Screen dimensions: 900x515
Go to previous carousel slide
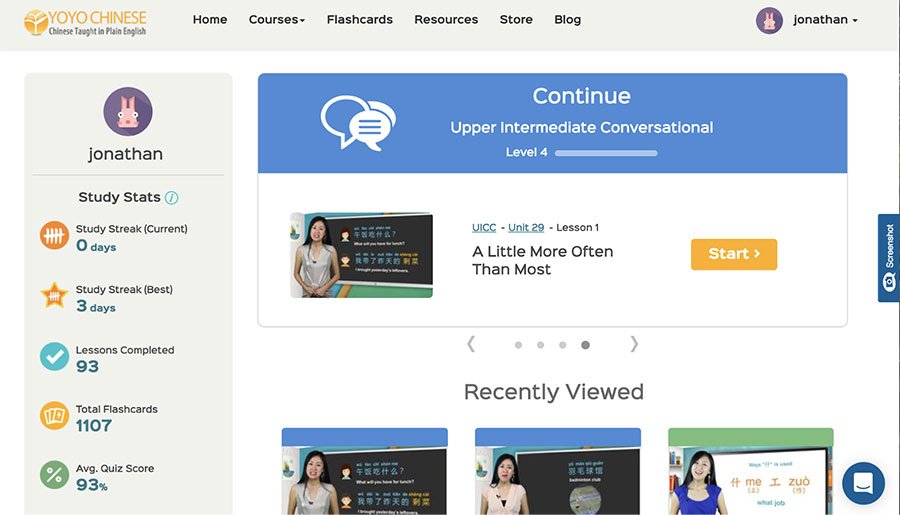[471, 344]
